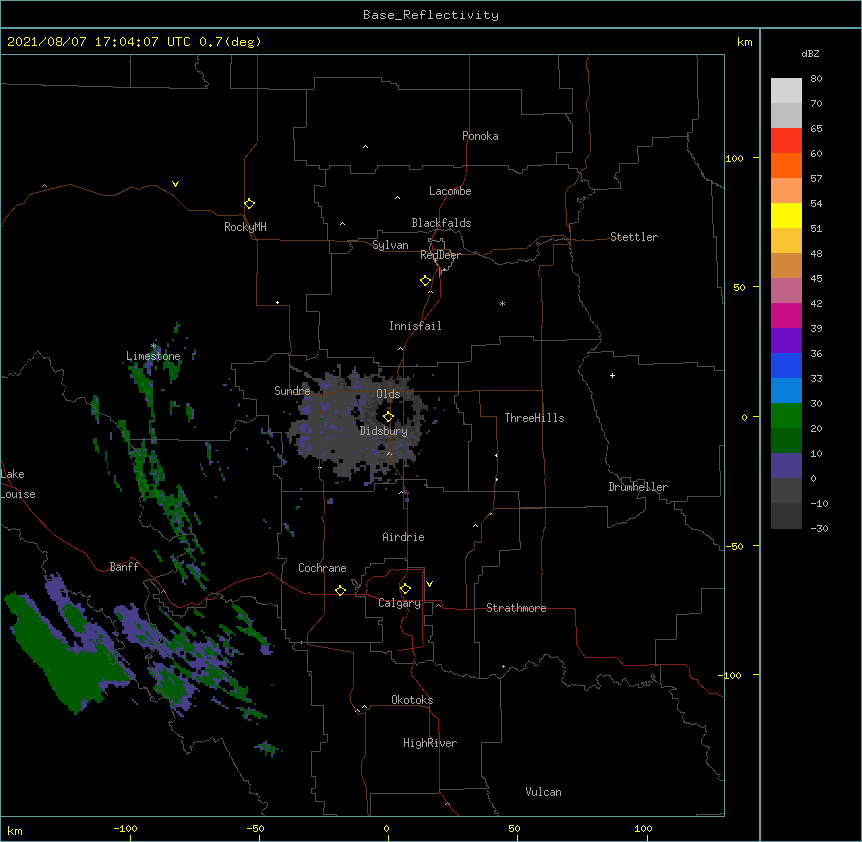Click the Lake Louise label
The height and width of the screenshot is (842, 862).
(x=18, y=484)
